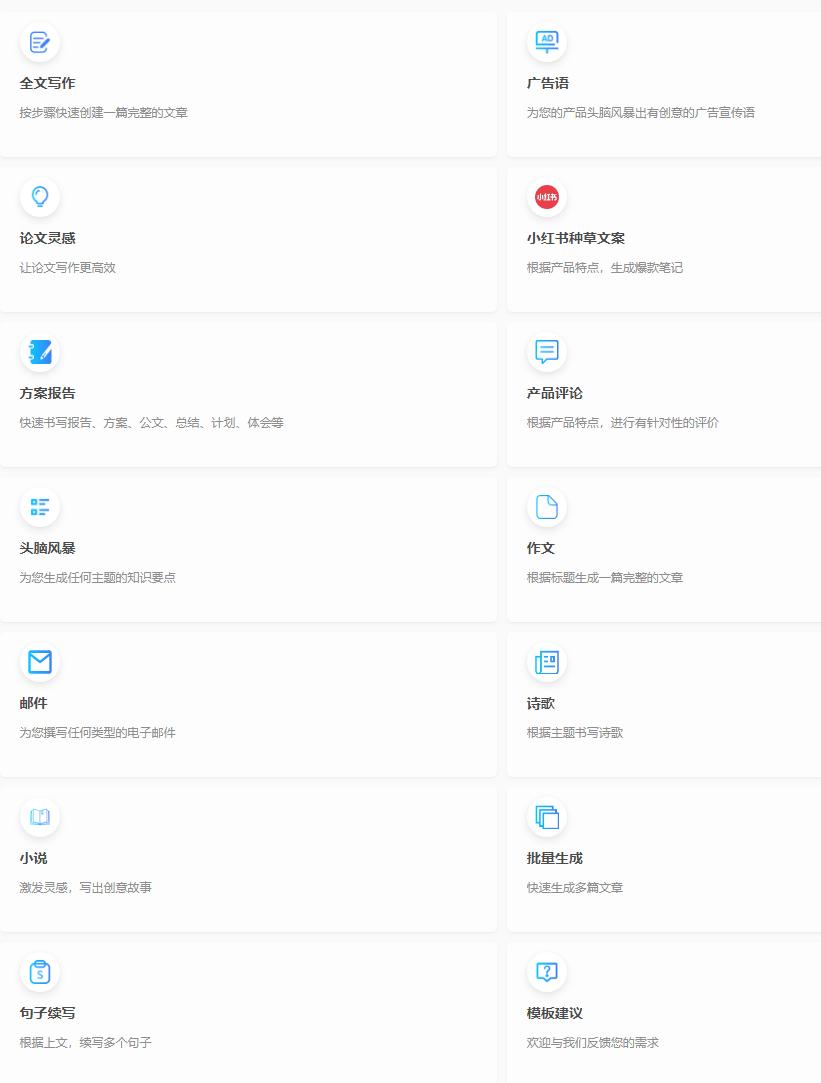Select the 句子续写 clipboard icon
Image resolution: width=821 pixels, height=1083 pixels.
(x=40, y=972)
